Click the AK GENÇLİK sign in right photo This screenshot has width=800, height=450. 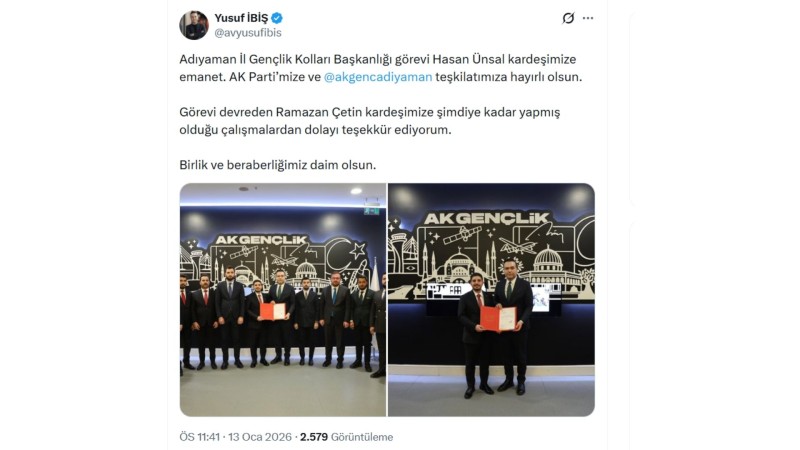coord(487,218)
